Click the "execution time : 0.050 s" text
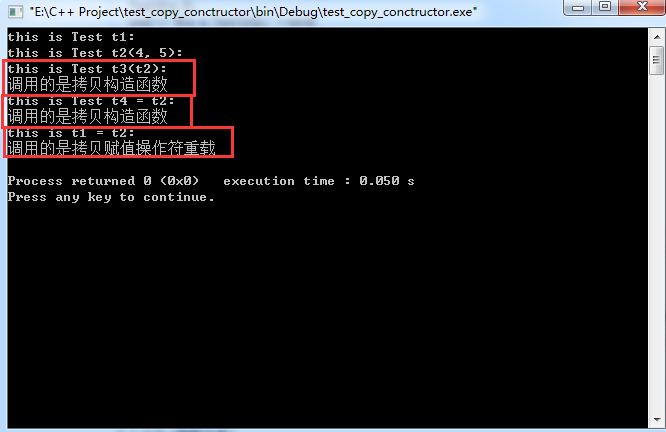 [x=319, y=181]
